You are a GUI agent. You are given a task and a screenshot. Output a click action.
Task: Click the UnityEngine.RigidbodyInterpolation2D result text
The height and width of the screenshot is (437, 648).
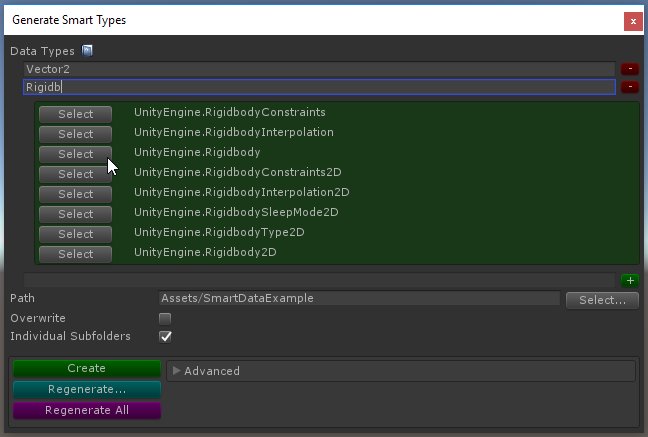point(241,192)
